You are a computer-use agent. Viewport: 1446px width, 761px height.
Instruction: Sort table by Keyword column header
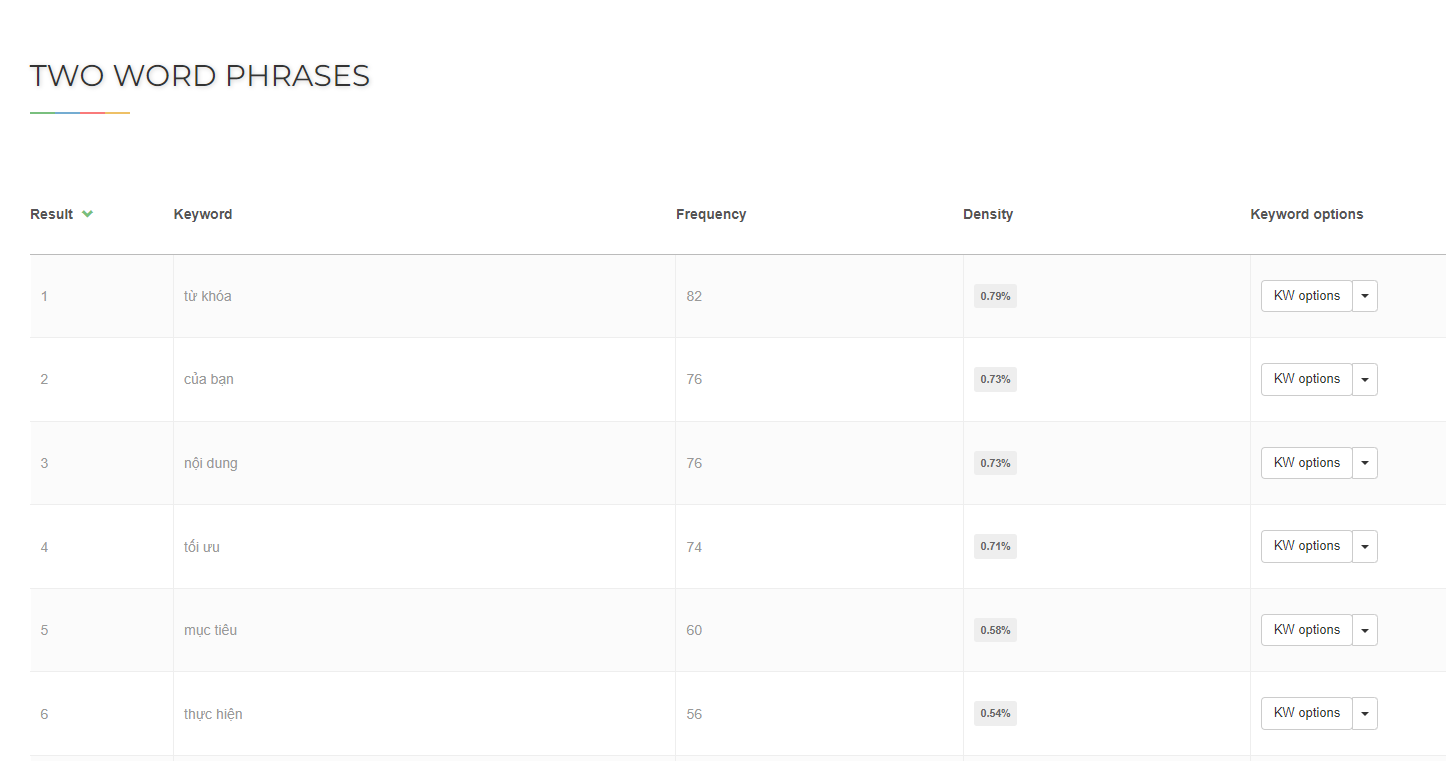coord(203,214)
